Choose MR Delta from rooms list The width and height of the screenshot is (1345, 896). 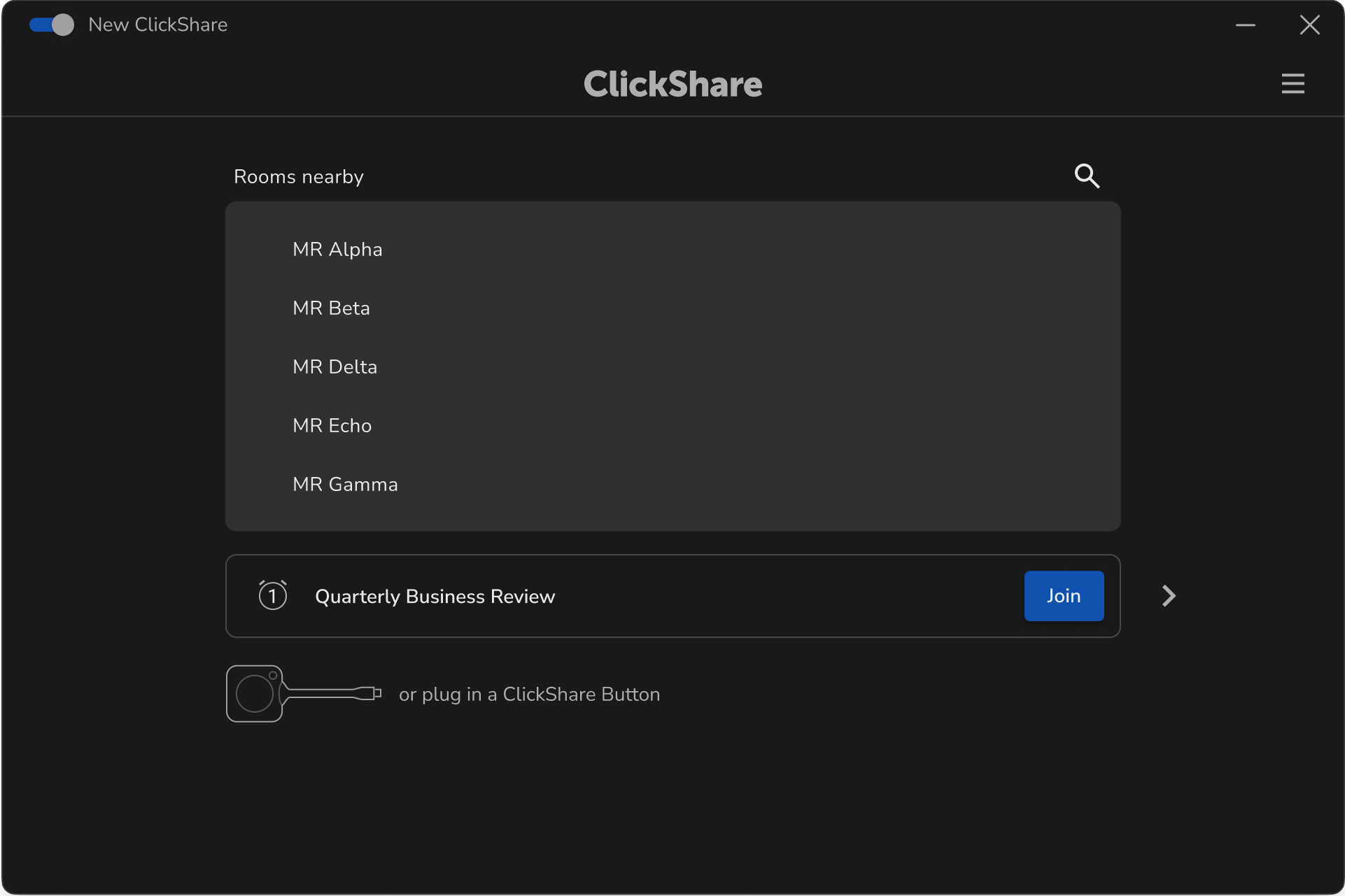pos(335,367)
